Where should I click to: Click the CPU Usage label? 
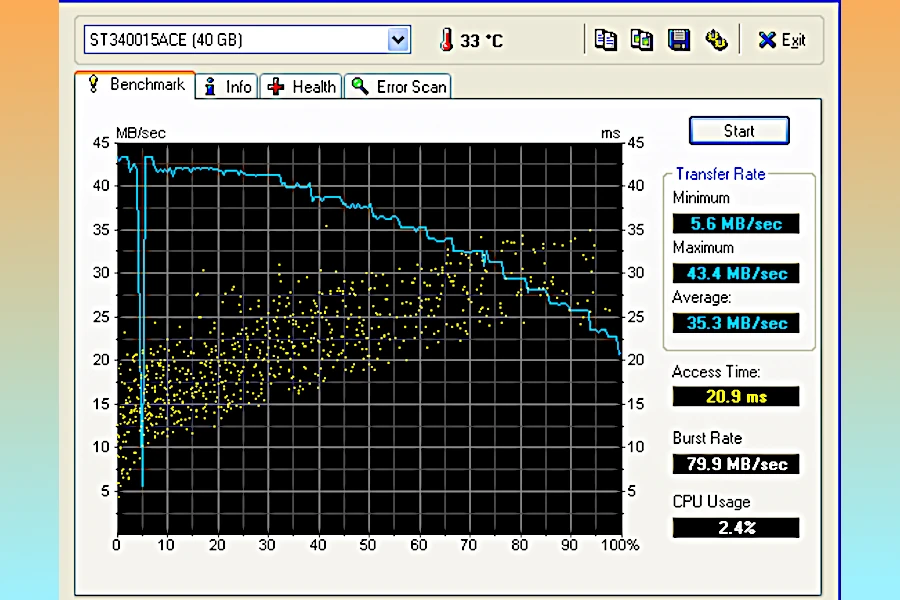[711, 502]
